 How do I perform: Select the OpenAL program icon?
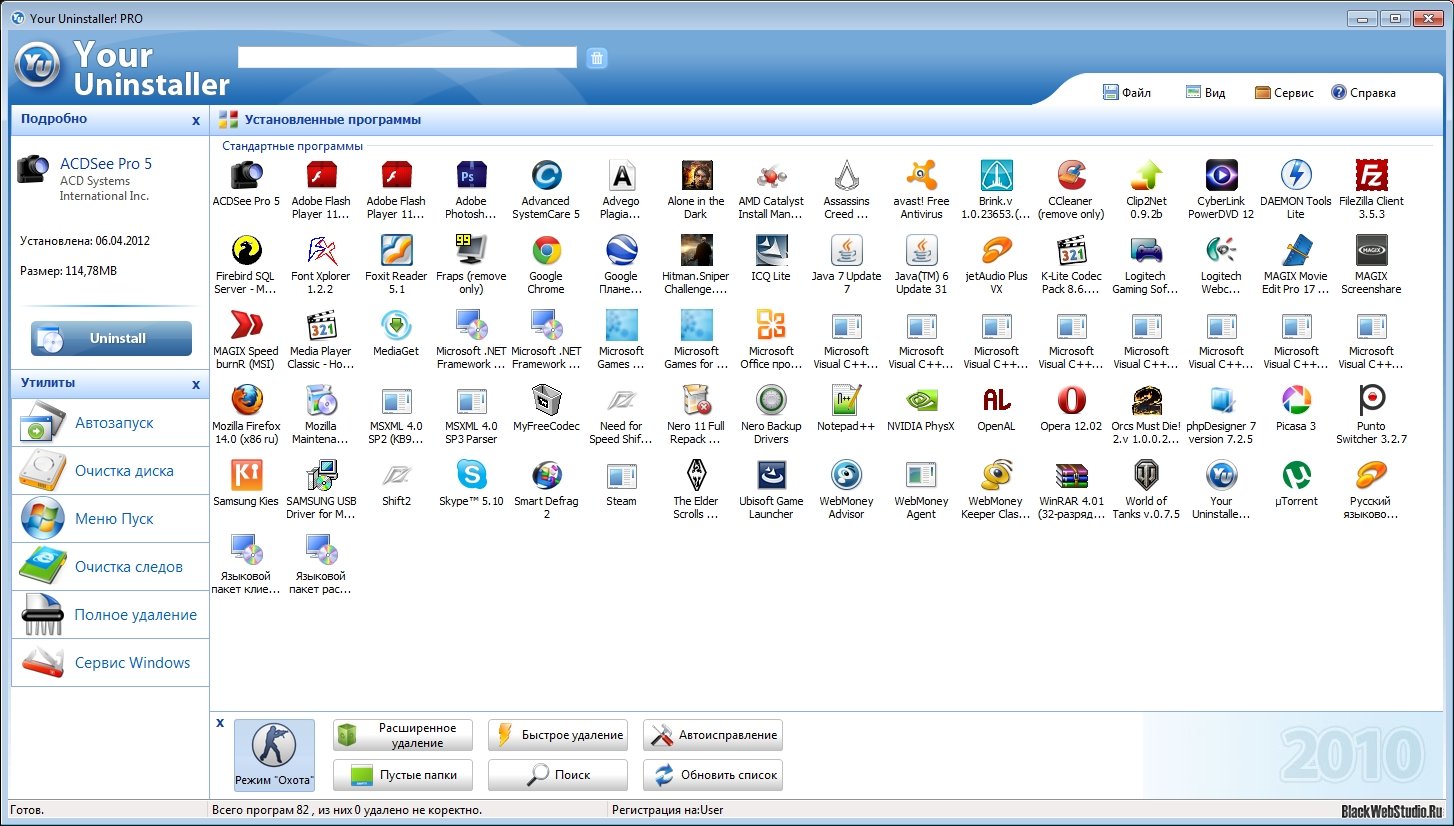point(996,400)
